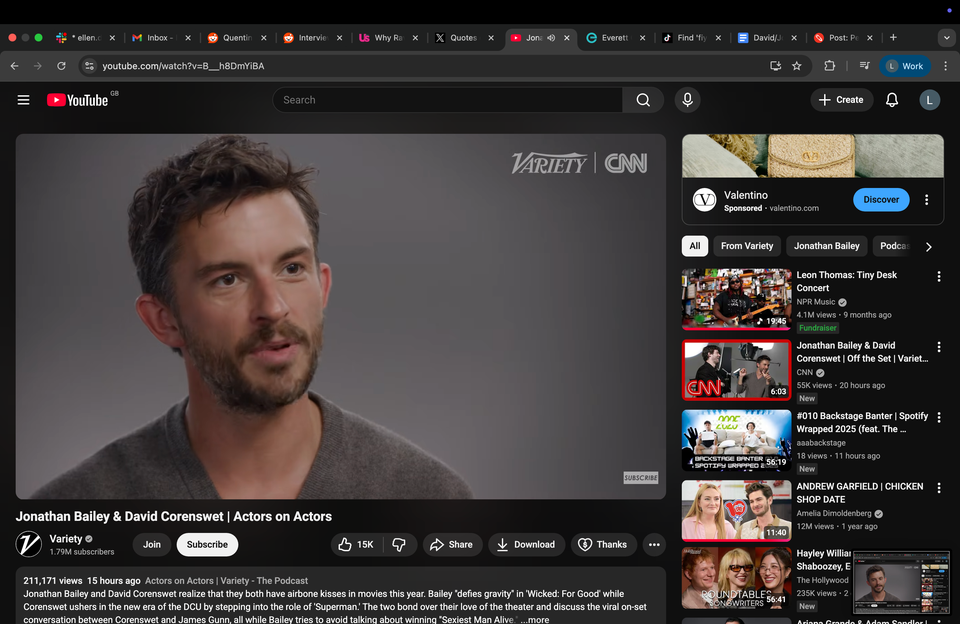Open the notifications bell
This screenshot has height=624, width=960.
[x=892, y=100]
